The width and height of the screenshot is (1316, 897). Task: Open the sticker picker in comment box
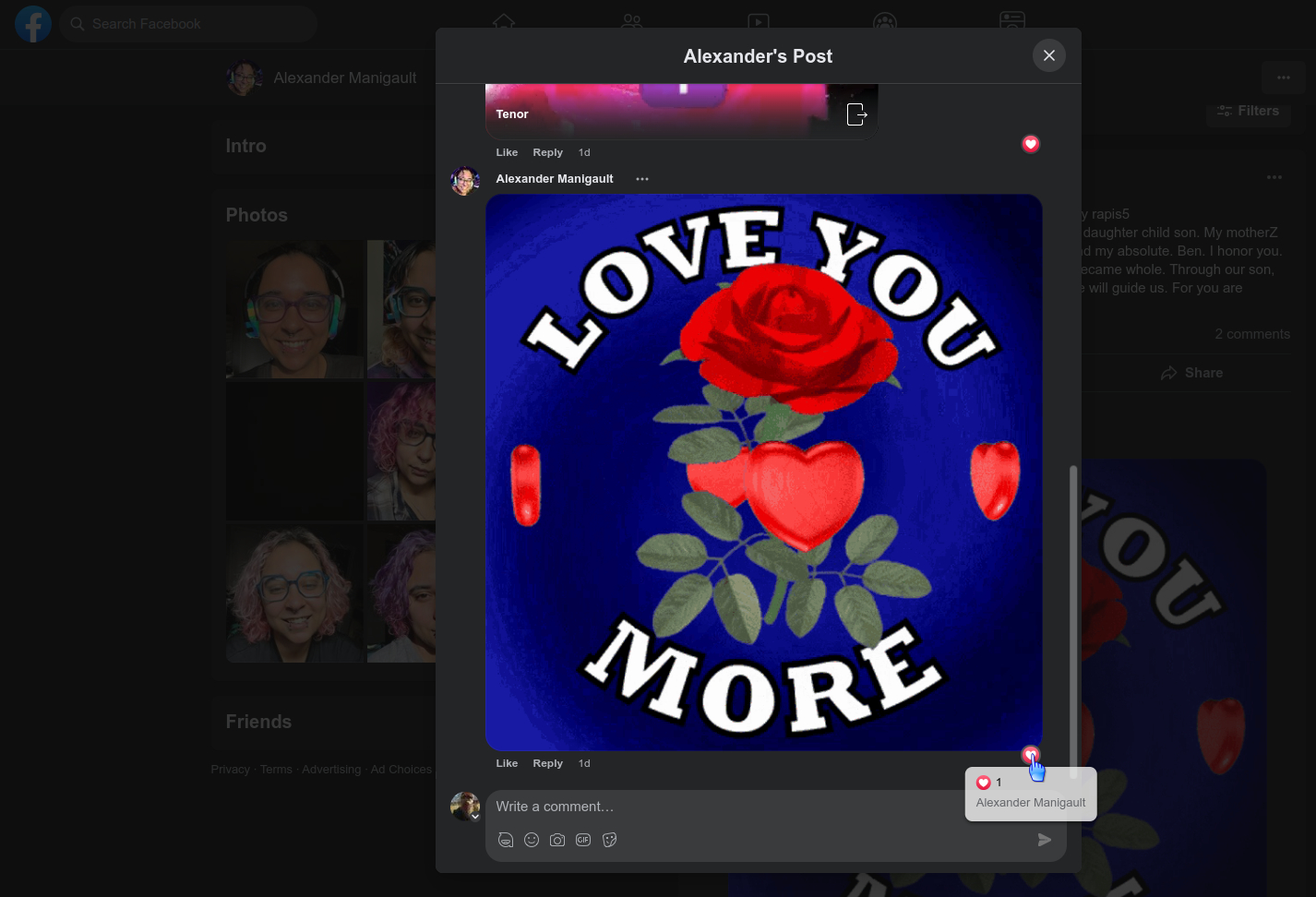click(x=609, y=840)
